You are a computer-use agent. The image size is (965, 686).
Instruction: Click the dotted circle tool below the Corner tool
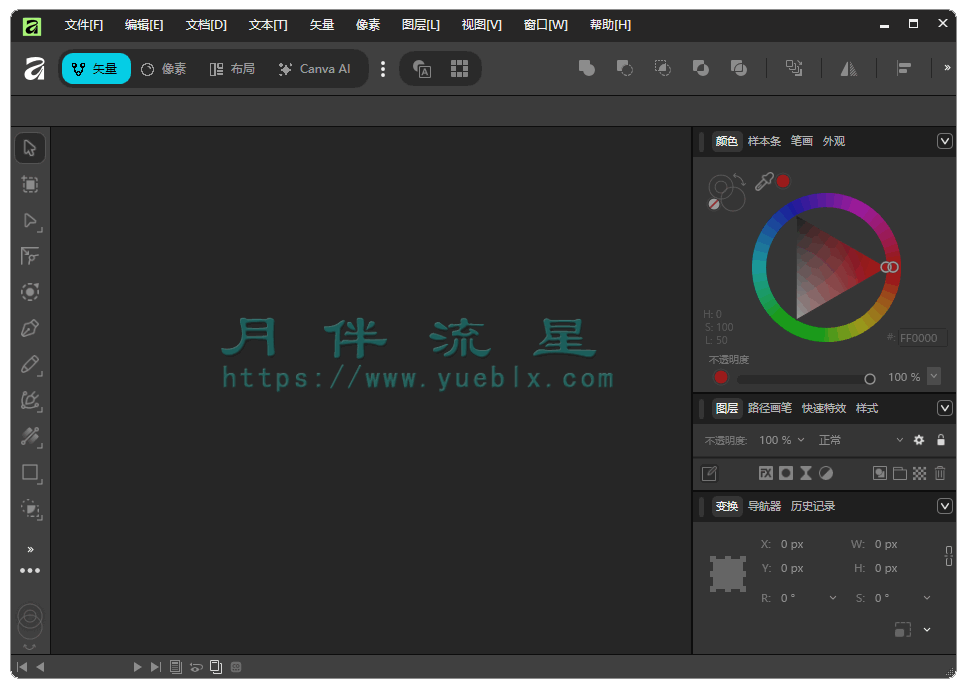pos(30,292)
